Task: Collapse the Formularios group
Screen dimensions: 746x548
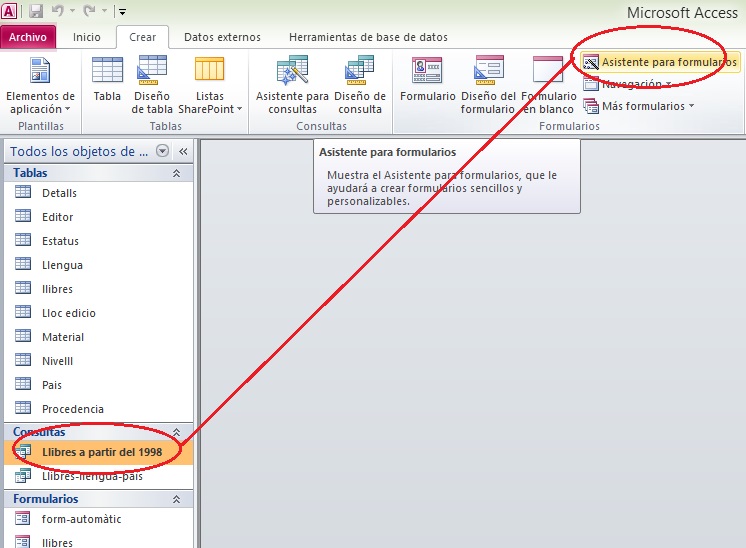Action: [177, 499]
